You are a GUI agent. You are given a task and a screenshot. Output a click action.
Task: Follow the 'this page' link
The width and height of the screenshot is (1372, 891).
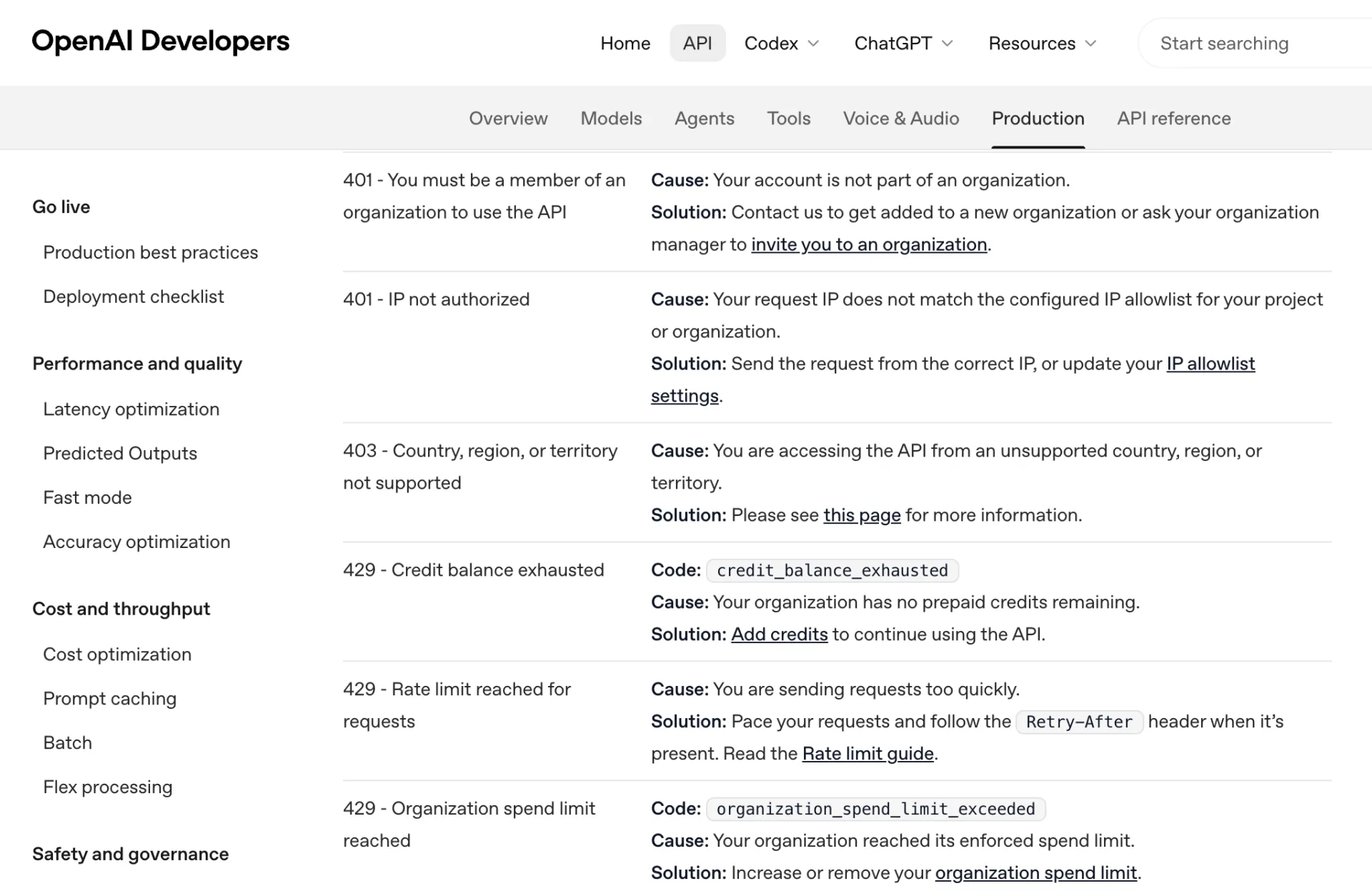tap(862, 515)
